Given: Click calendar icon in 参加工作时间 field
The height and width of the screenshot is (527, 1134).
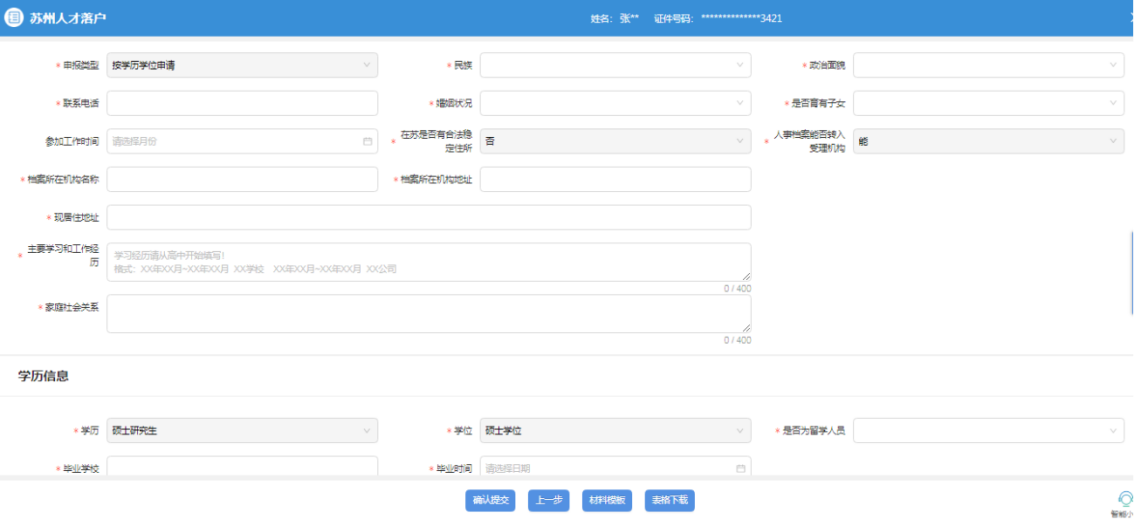Looking at the screenshot, I should [x=367, y=142].
